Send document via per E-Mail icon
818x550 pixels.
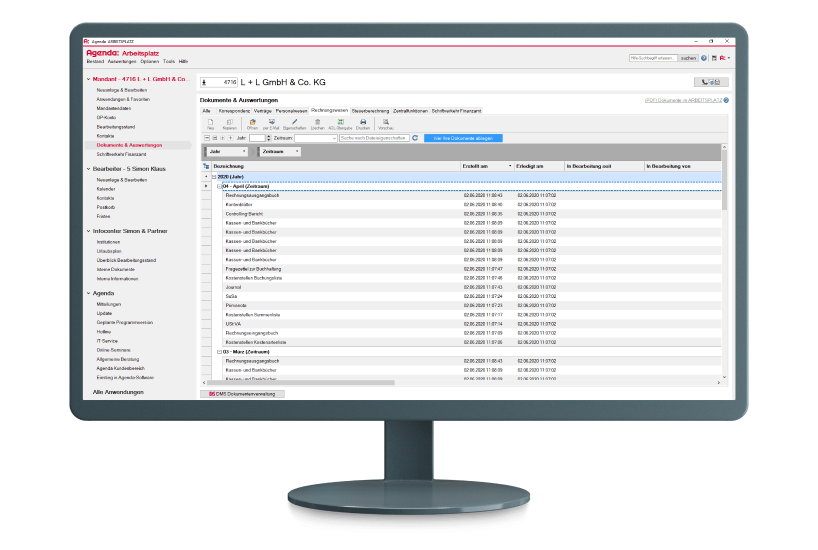[x=271, y=122]
